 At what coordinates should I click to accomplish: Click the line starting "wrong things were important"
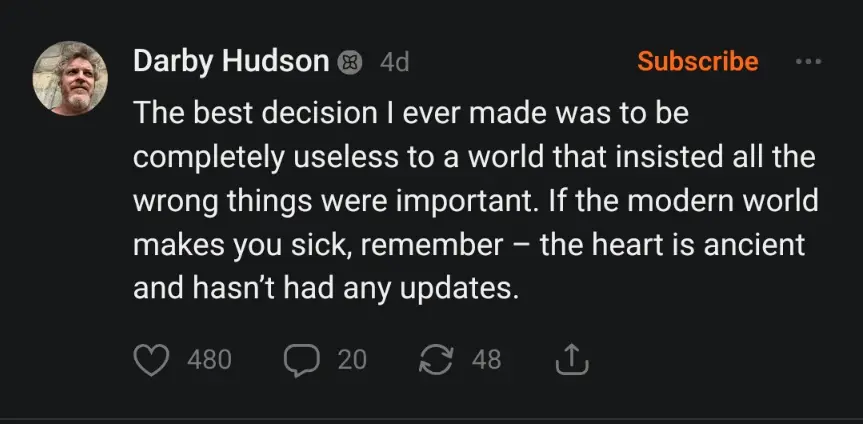pos(476,201)
